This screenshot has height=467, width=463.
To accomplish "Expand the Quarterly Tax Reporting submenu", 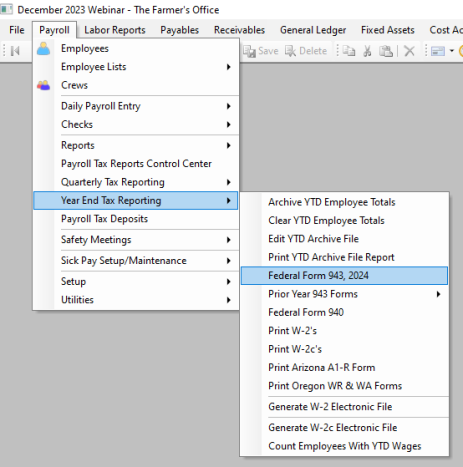I will [136, 182].
